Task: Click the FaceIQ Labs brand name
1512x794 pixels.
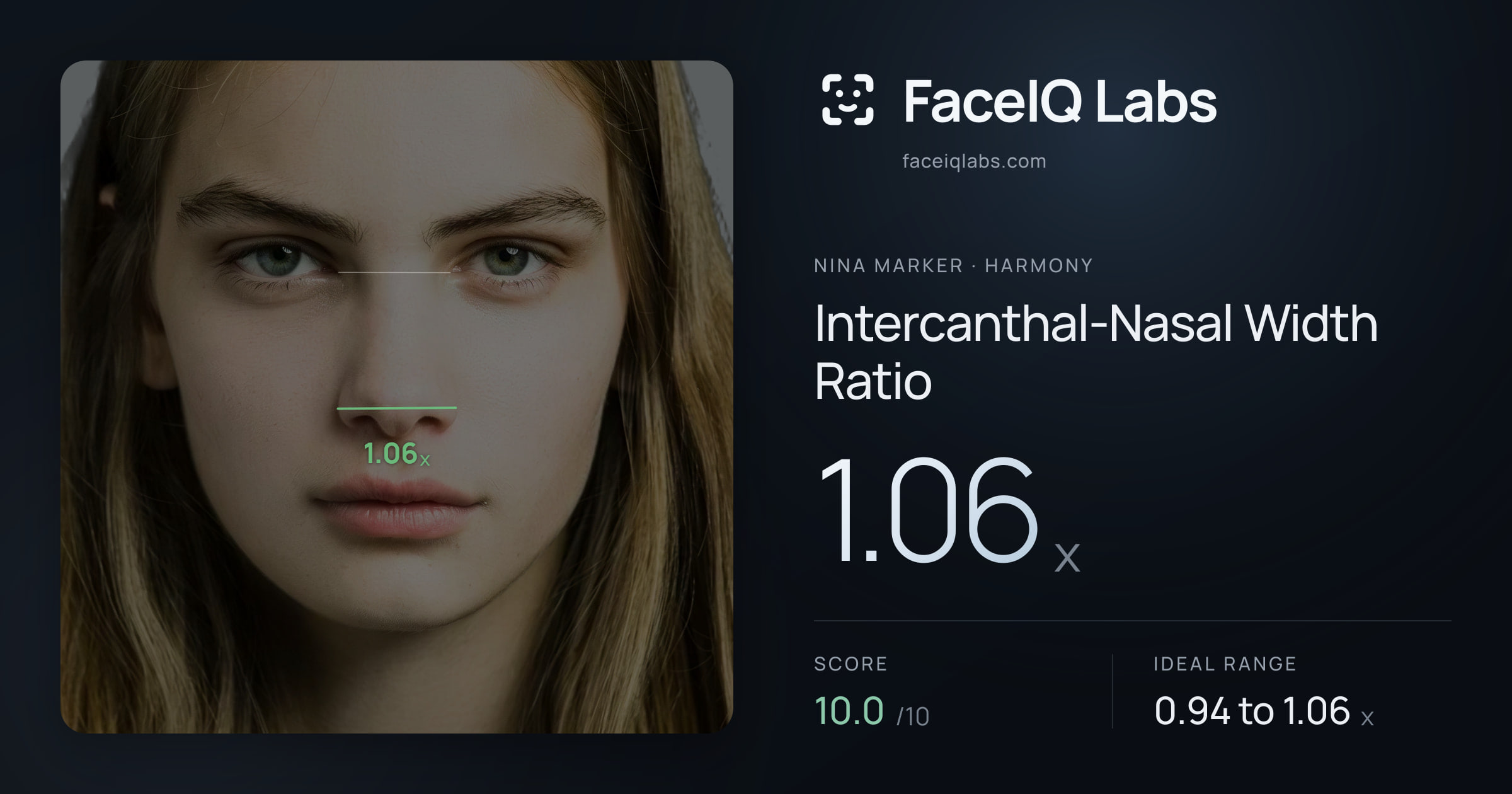Action: click(x=1060, y=101)
